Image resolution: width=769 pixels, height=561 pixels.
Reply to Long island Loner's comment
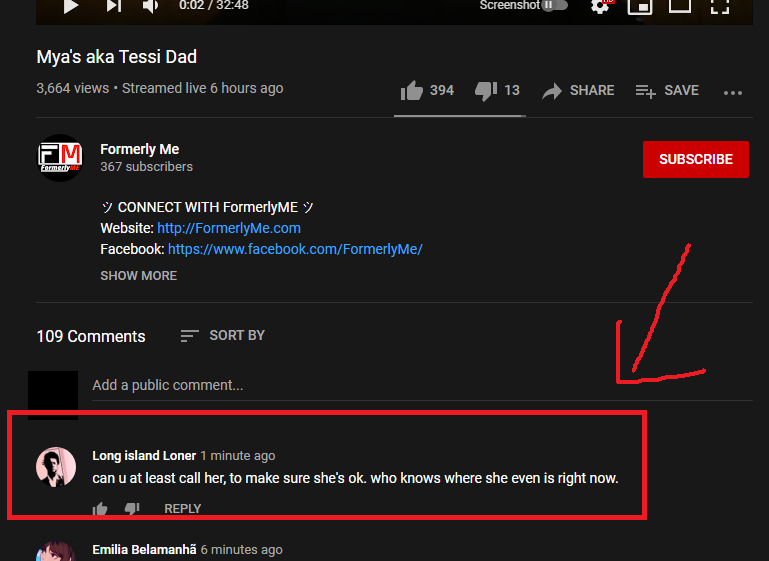click(x=182, y=509)
